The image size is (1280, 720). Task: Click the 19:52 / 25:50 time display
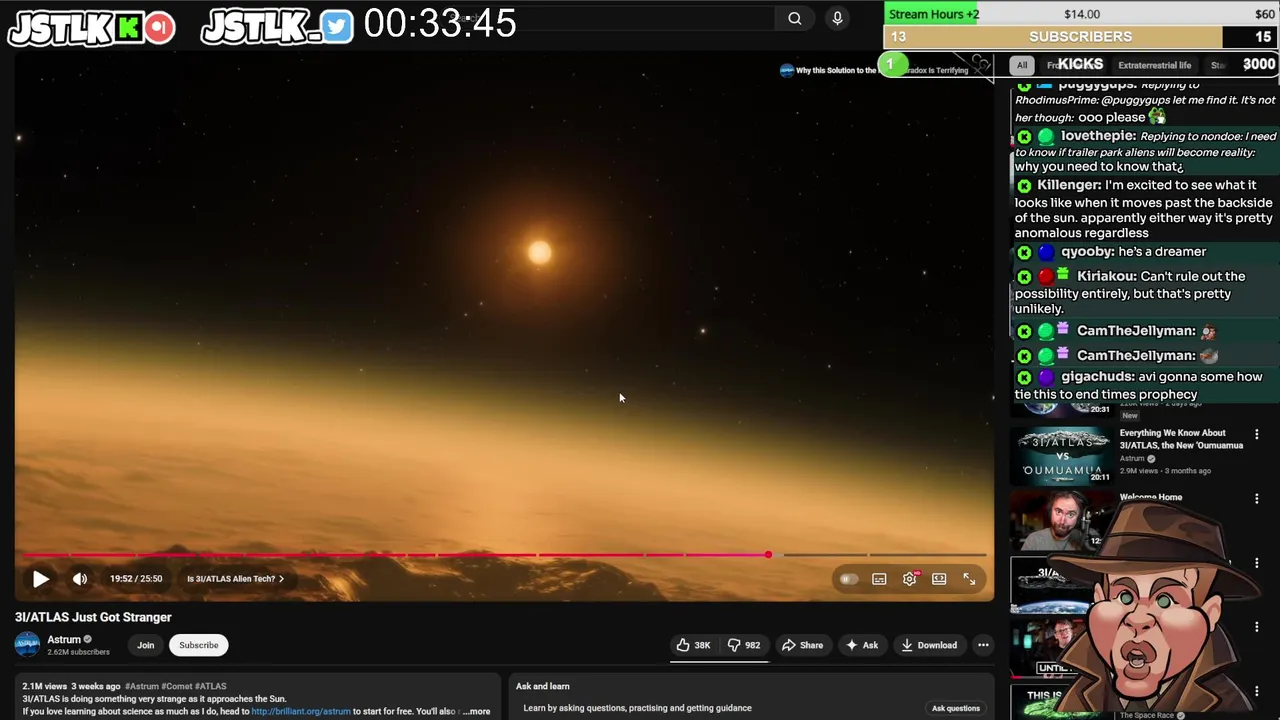pos(136,579)
